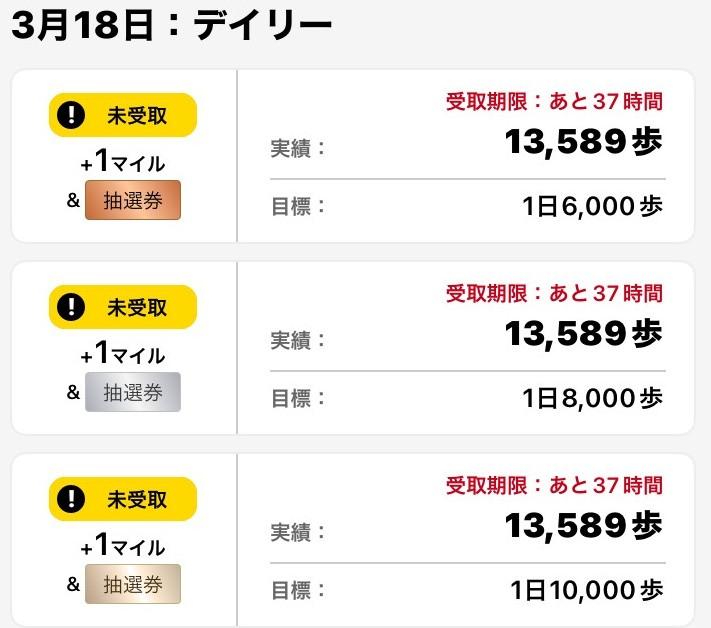This screenshot has width=711, height=628.
Task: Tap +1マイル reward in the bronze ticket card
Action: pyautogui.click(x=123, y=162)
